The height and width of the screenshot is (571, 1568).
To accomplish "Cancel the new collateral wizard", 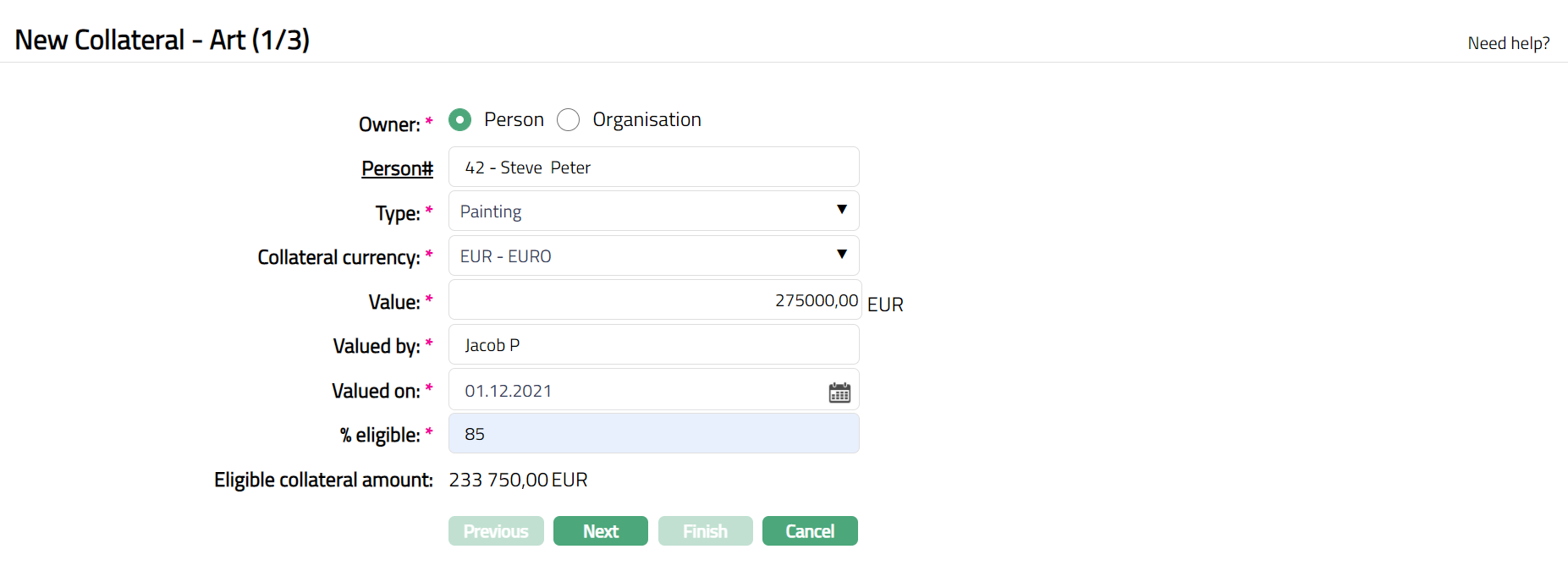I will pyautogui.click(x=810, y=531).
